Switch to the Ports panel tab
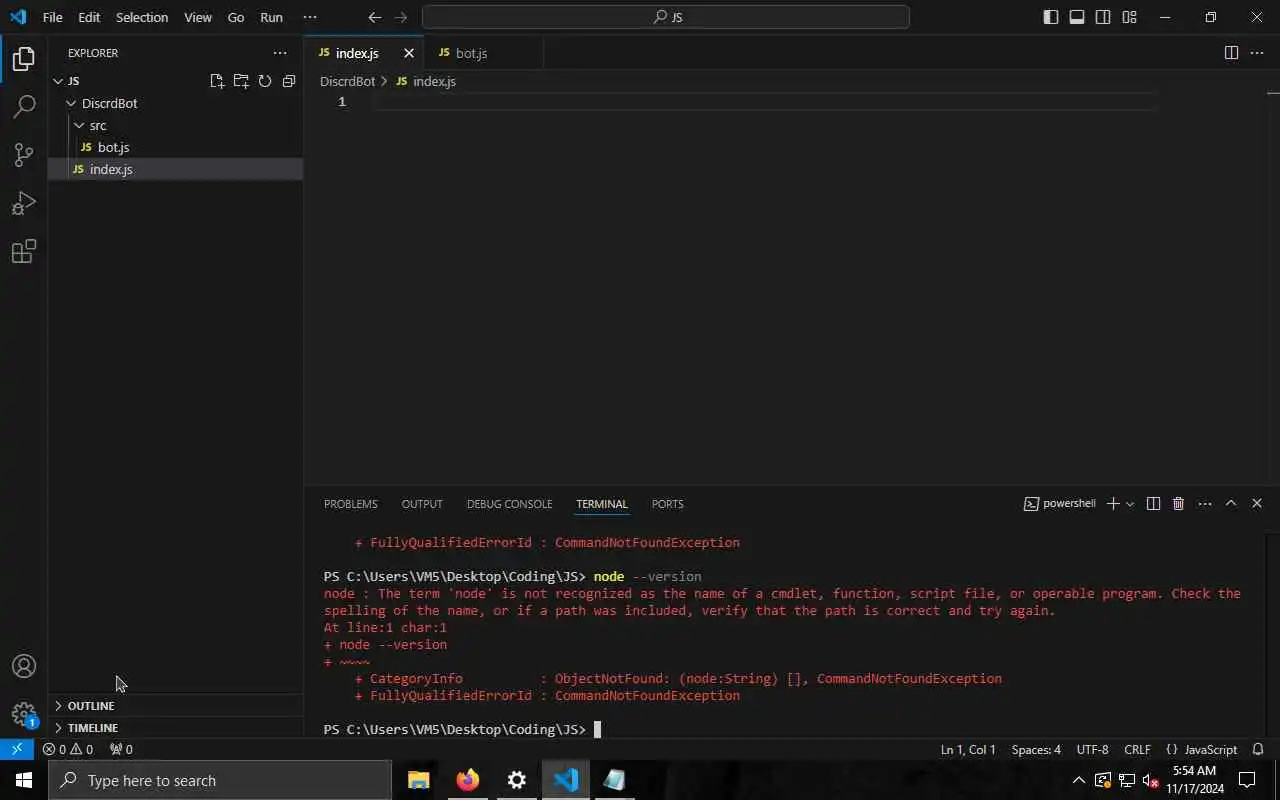Image resolution: width=1280 pixels, height=800 pixels. tap(668, 504)
